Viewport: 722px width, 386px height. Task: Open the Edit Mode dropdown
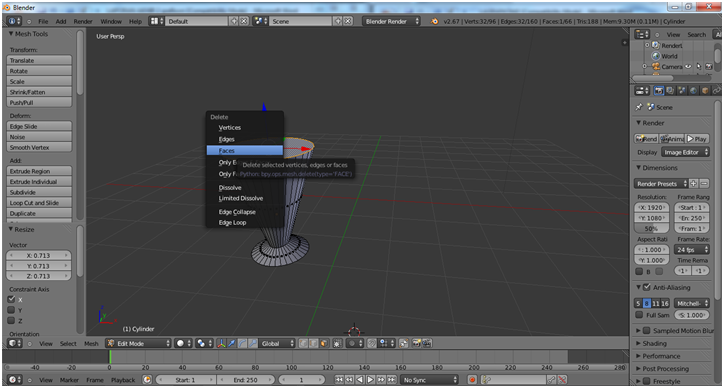point(138,343)
